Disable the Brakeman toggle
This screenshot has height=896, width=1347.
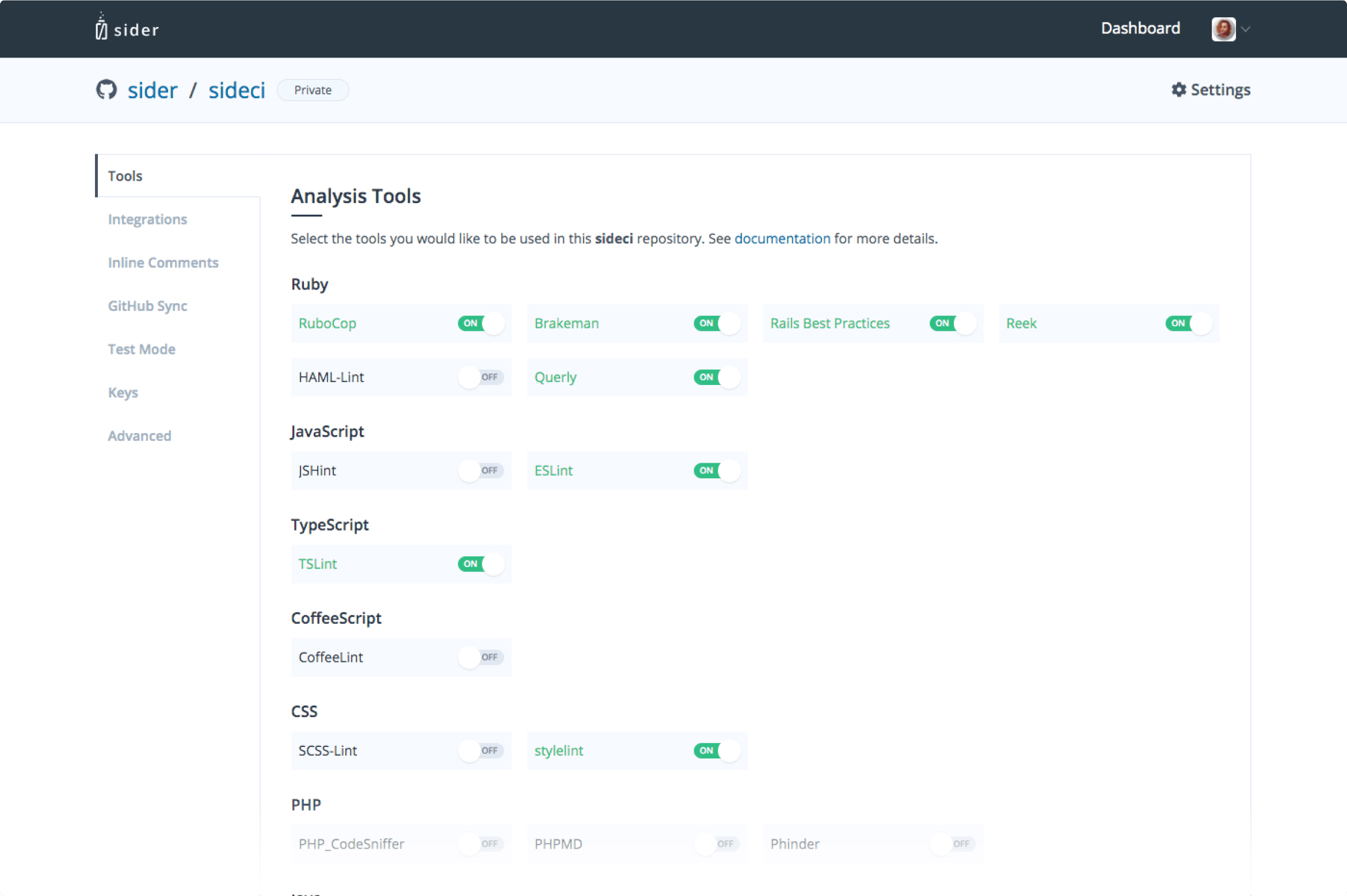(717, 323)
